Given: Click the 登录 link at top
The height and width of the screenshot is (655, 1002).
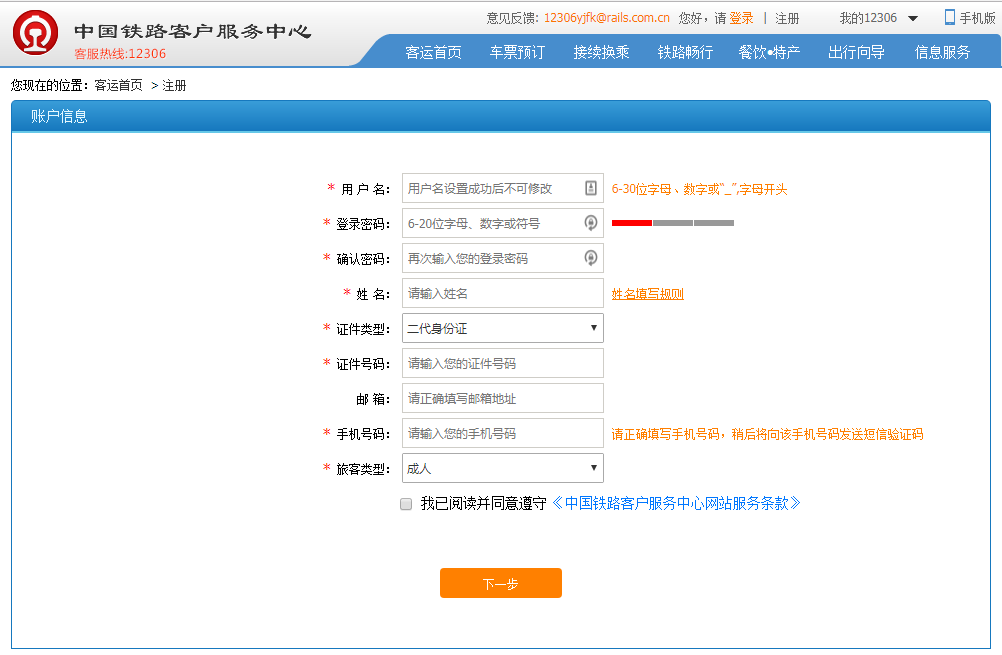Looking at the screenshot, I should pos(741,18).
